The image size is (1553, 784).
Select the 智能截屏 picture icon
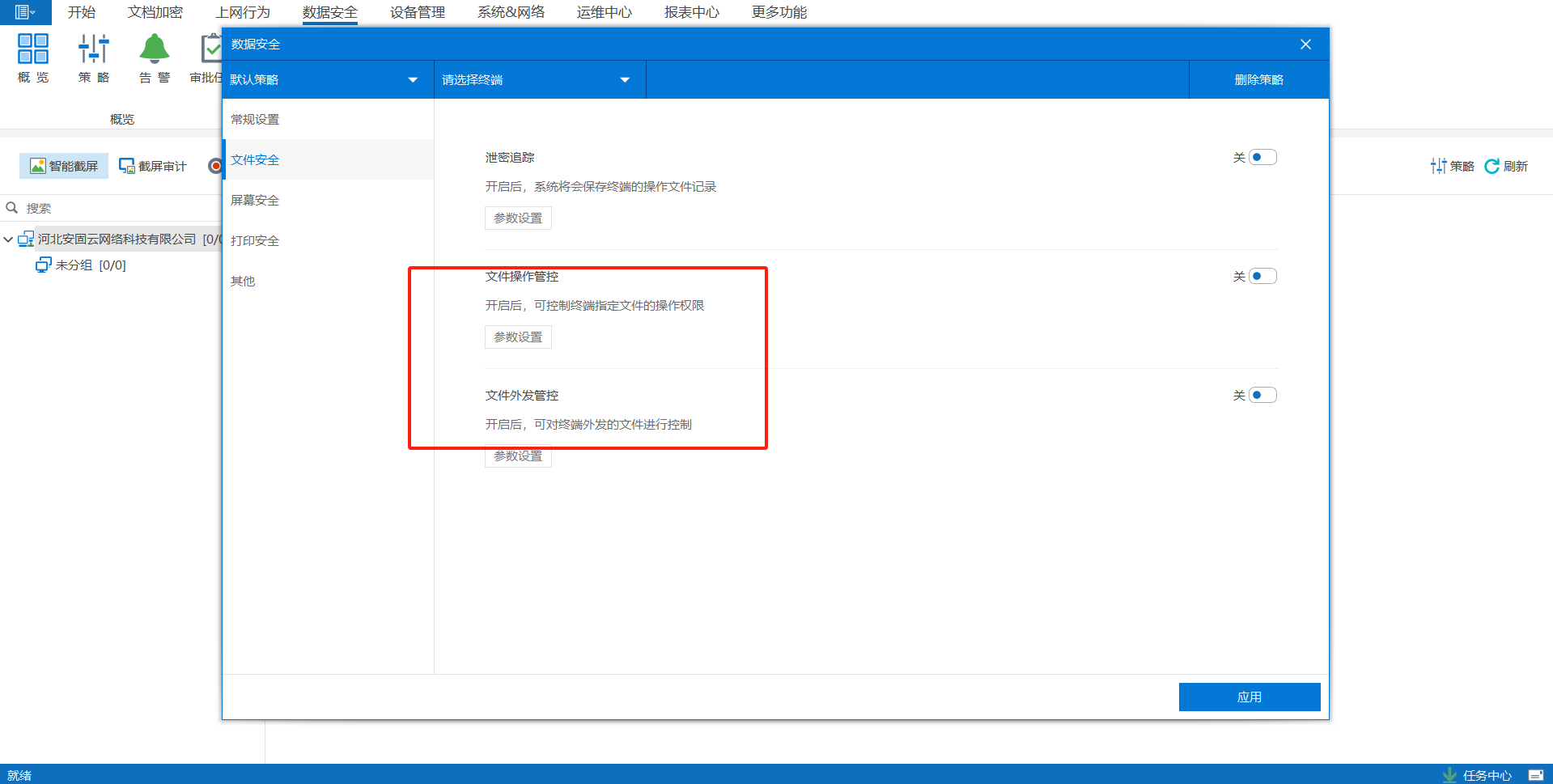(x=37, y=166)
